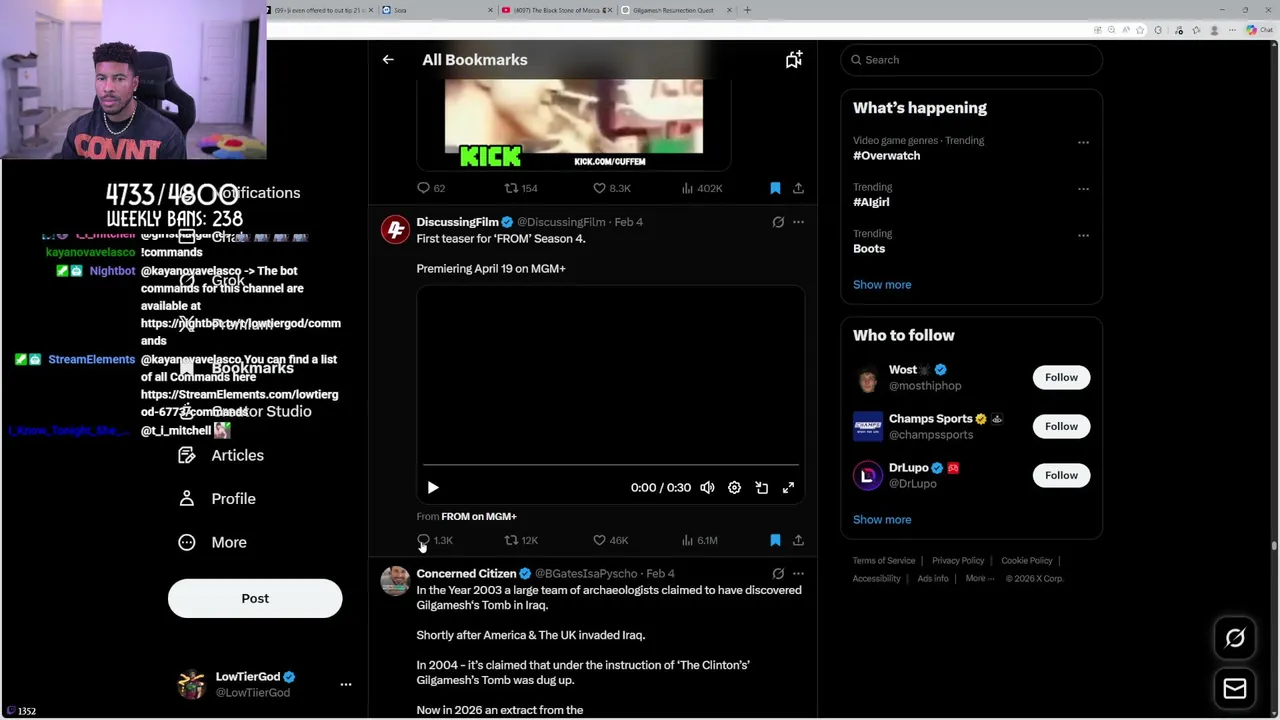The image size is (1280, 720).
Task: Open the #AIgirl trending topic
Action: coord(871,202)
